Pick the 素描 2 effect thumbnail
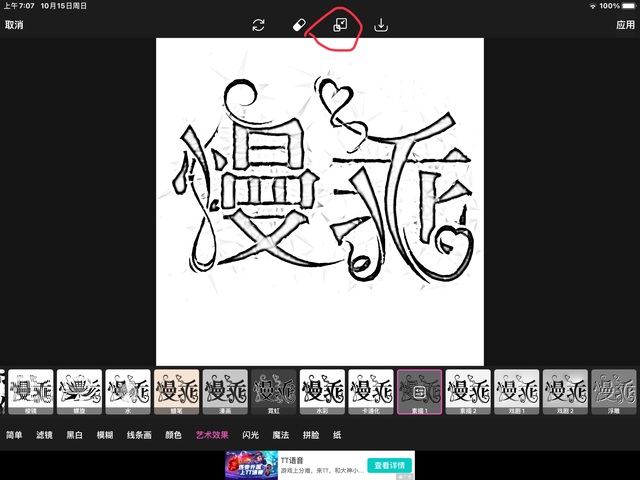The height and width of the screenshot is (480, 640). click(x=468, y=391)
